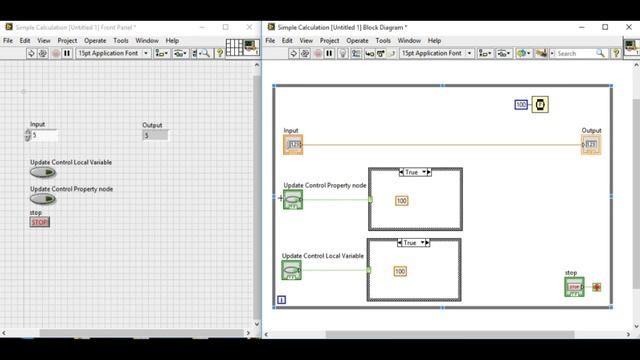Open Window menu in Front Panel window
The width and height of the screenshot is (640, 360).
(147, 40)
